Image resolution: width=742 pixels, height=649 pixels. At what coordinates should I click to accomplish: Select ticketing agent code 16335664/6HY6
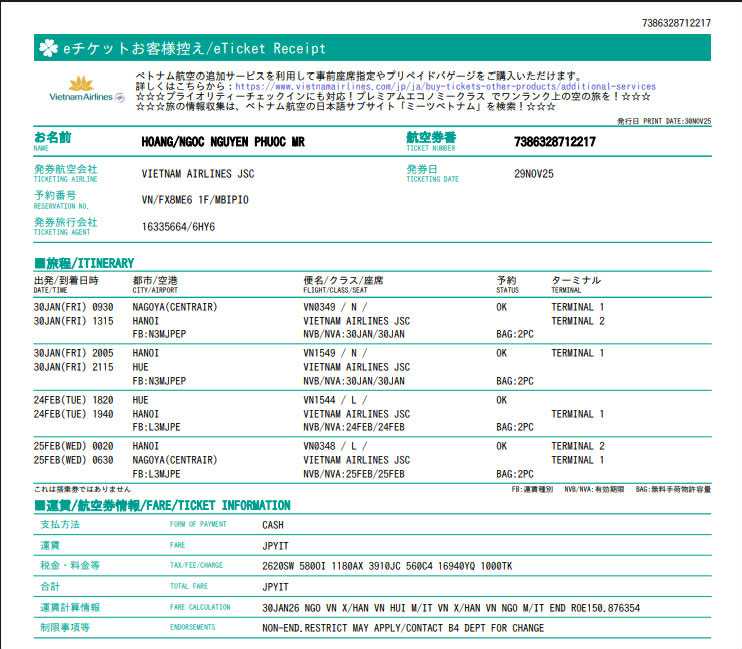178,226
